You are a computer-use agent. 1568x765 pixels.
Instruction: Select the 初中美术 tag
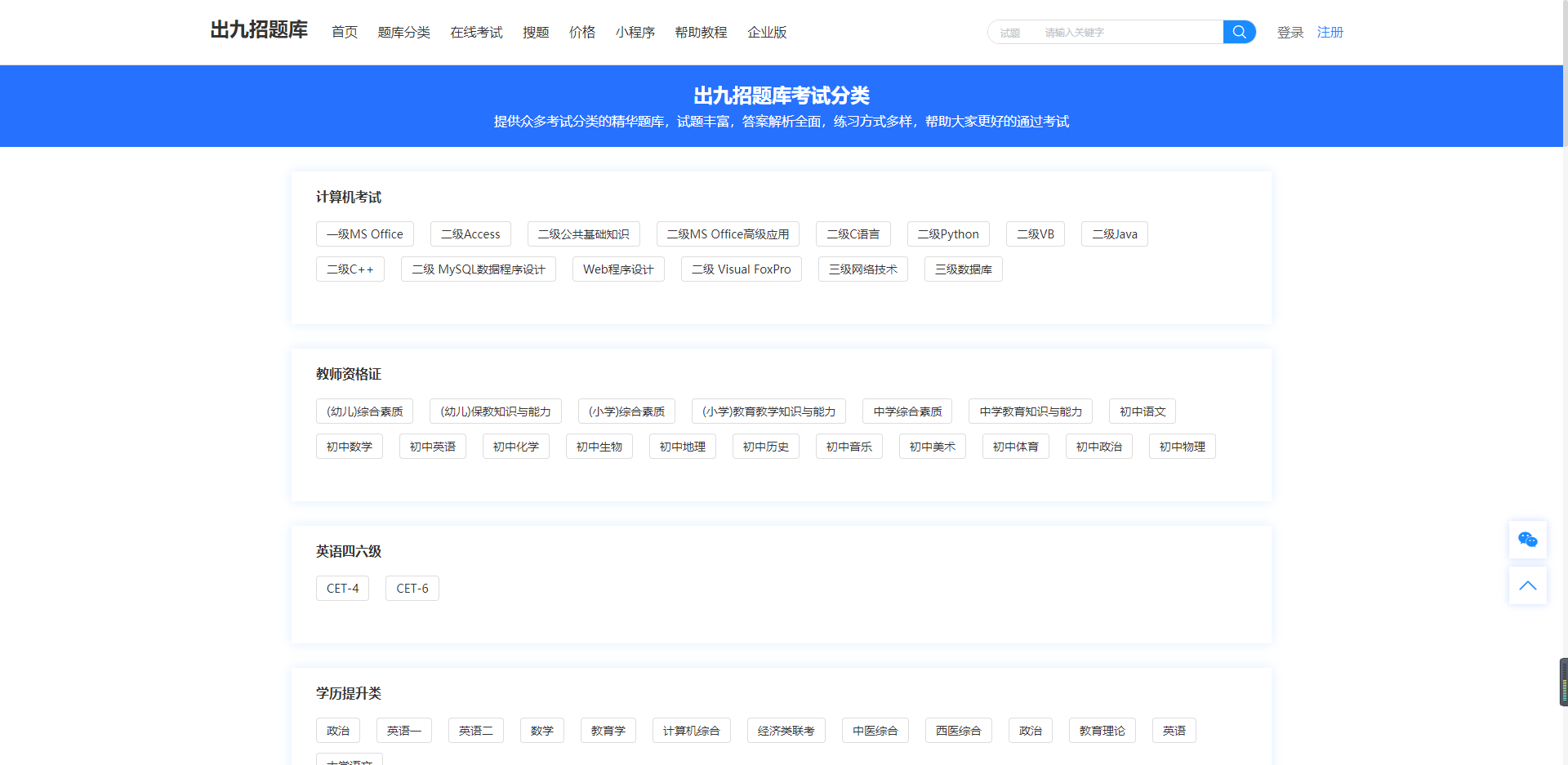[x=933, y=447]
